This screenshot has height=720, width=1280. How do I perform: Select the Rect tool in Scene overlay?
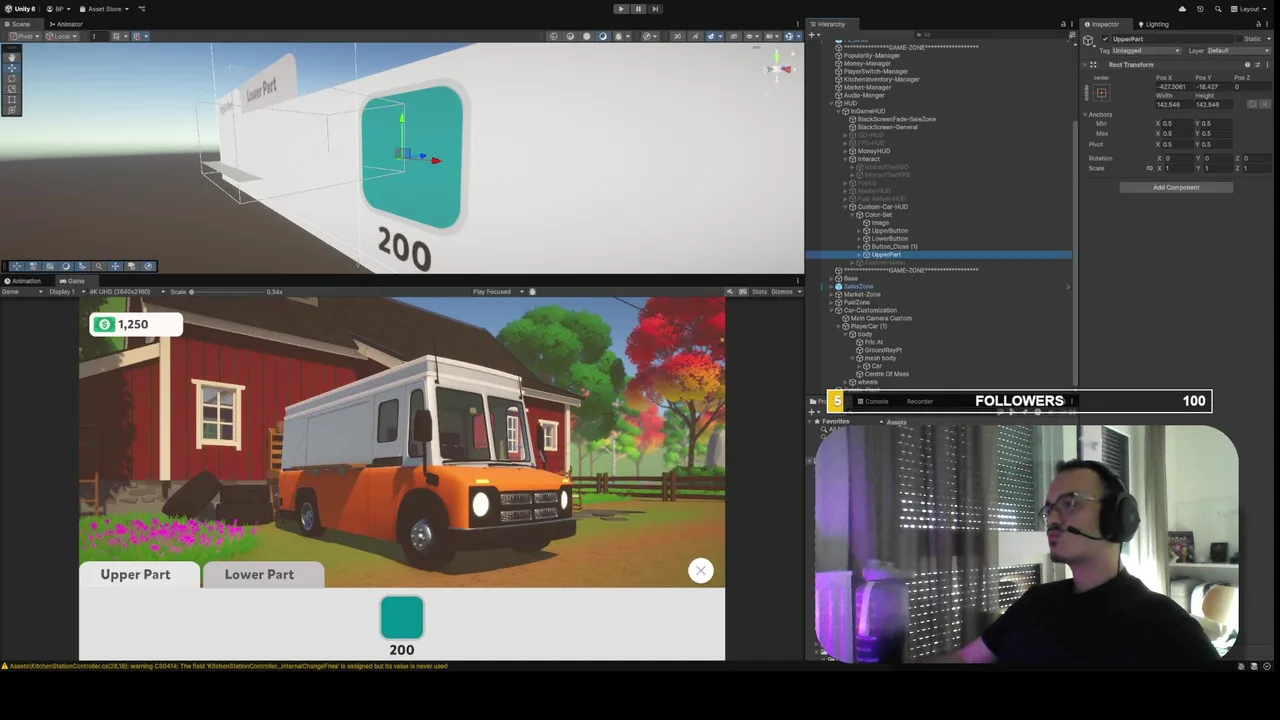11,100
